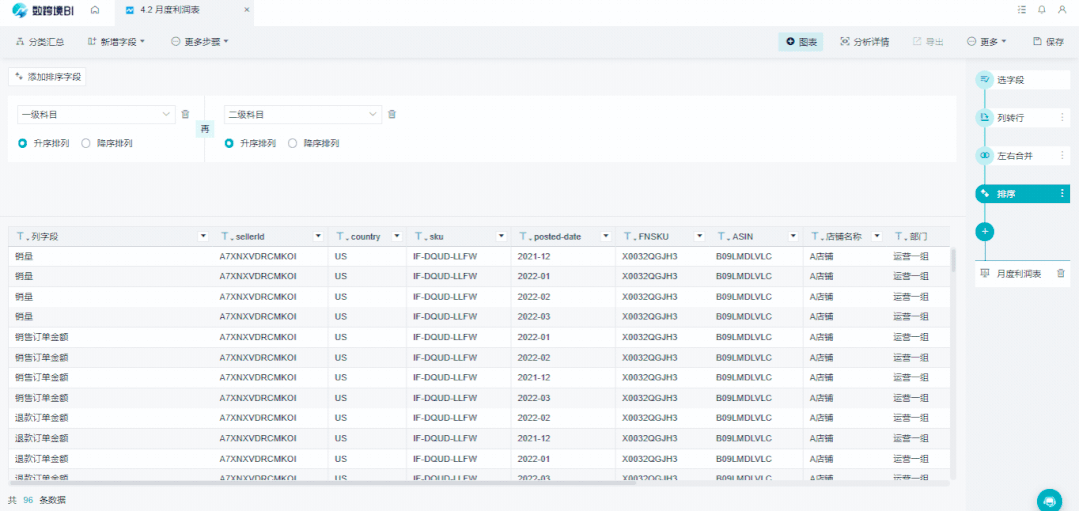The height and width of the screenshot is (511, 1079).
Task: Open the 列转行 step options menu
Action: (x=1062, y=118)
